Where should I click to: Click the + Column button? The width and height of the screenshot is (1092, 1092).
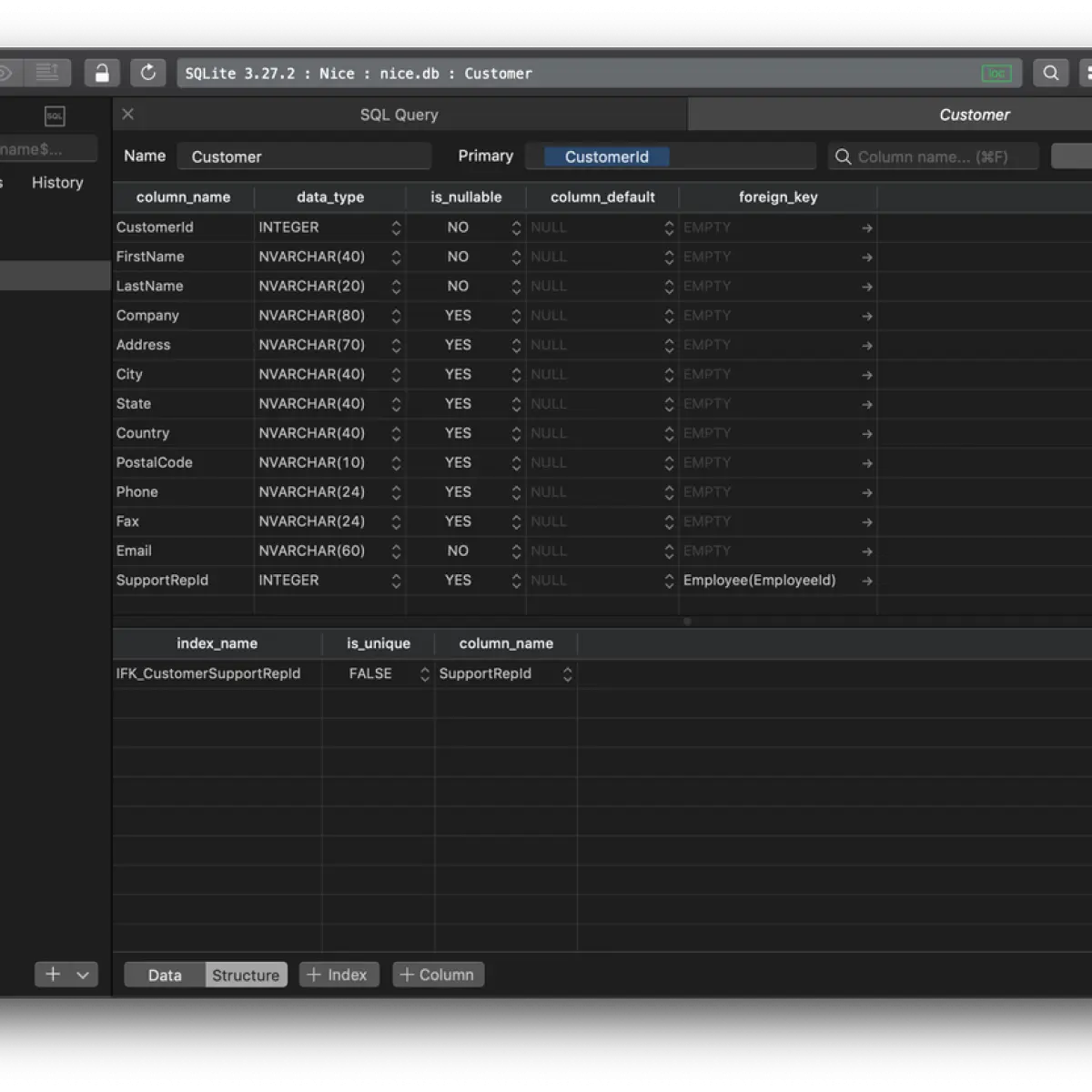click(x=438, y=975)
